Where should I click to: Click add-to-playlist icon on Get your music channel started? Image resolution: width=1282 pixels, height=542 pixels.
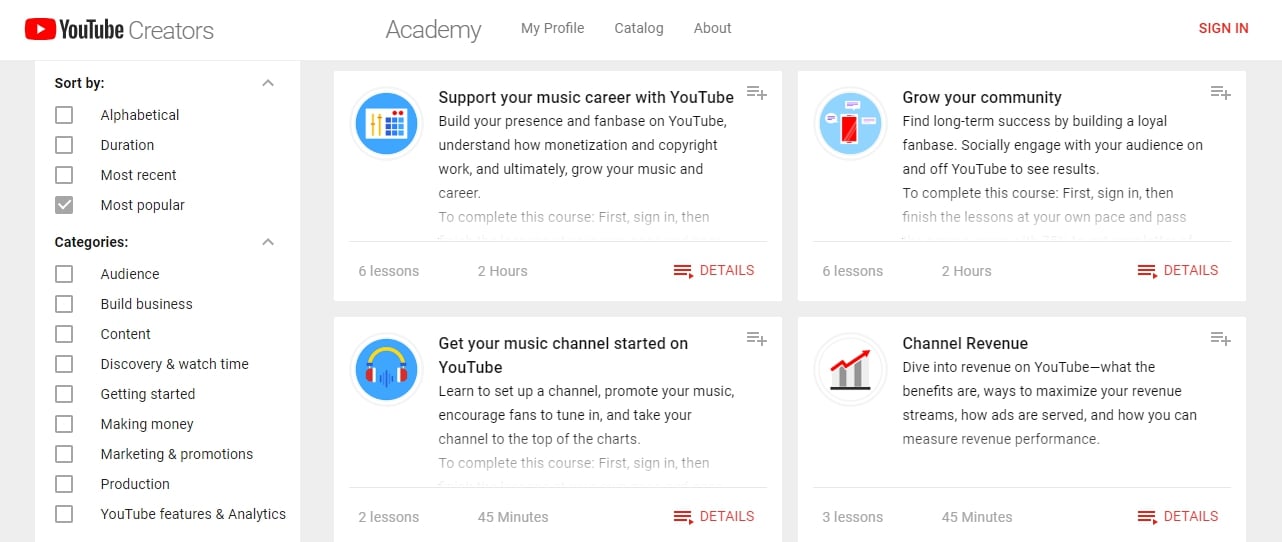(756, 339)
